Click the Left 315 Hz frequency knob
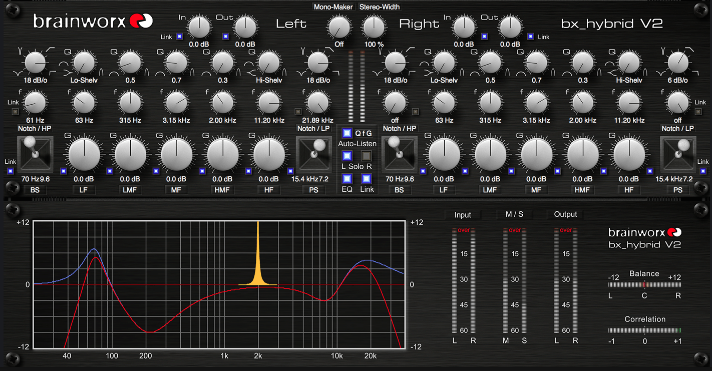Viewport: 712px width, 371px height. (130, 103)
